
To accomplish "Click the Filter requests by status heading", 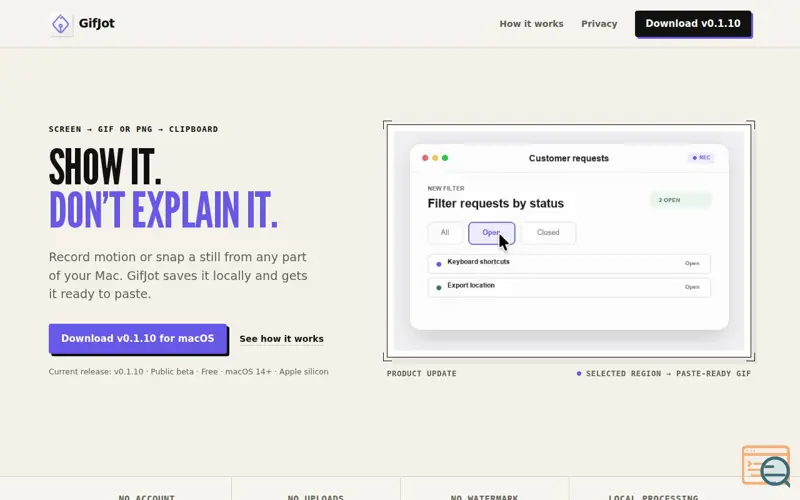I will click(495, 204).
